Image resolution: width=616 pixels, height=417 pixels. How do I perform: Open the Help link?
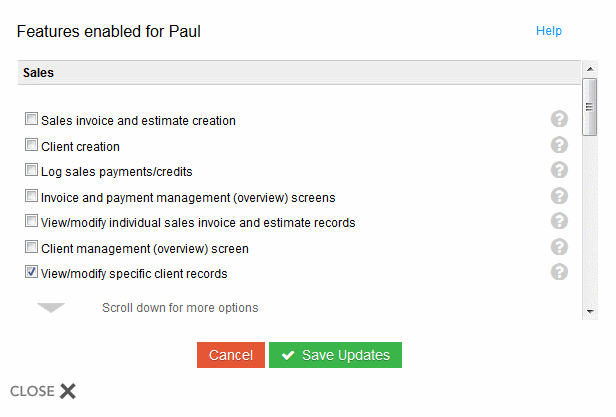coord(549,31)
